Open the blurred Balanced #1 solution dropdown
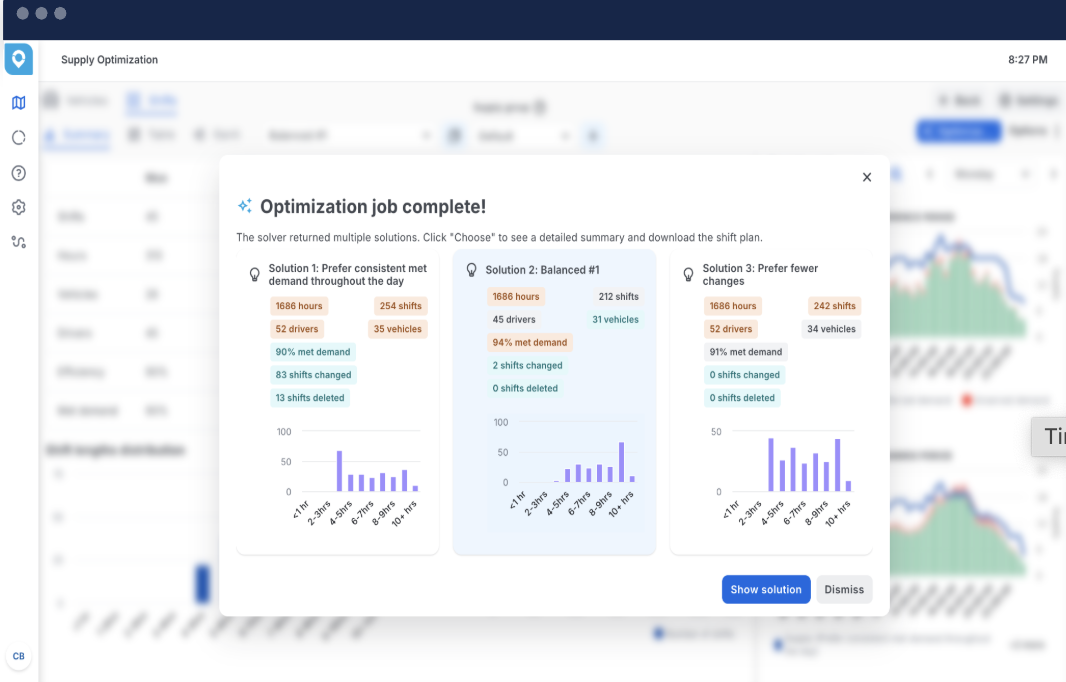Viewport: 1066px width, 682px height. pyautogui.click(x=349, y=135)
